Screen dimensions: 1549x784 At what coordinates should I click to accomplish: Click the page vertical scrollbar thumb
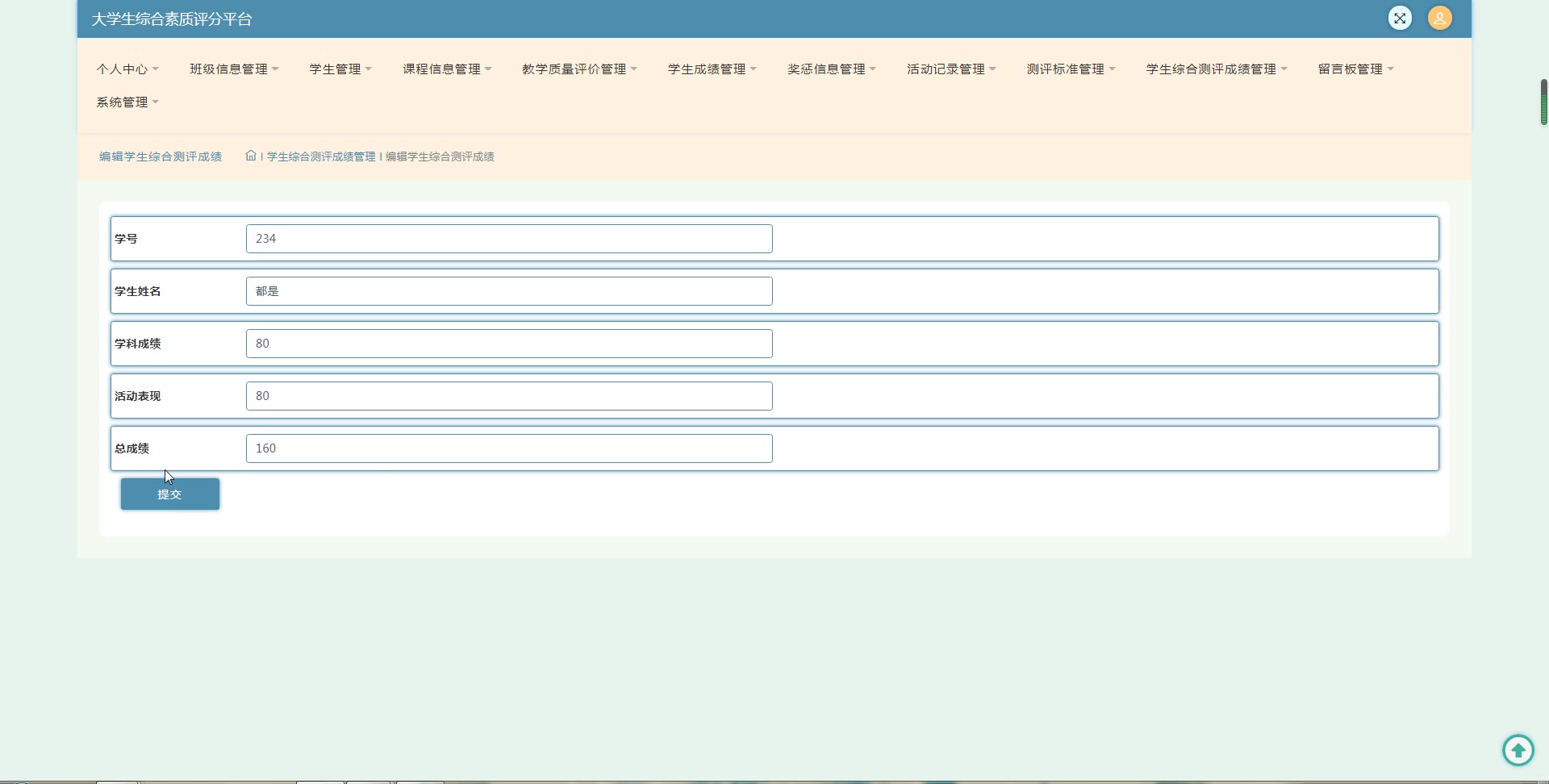(x=1543, y=102)
